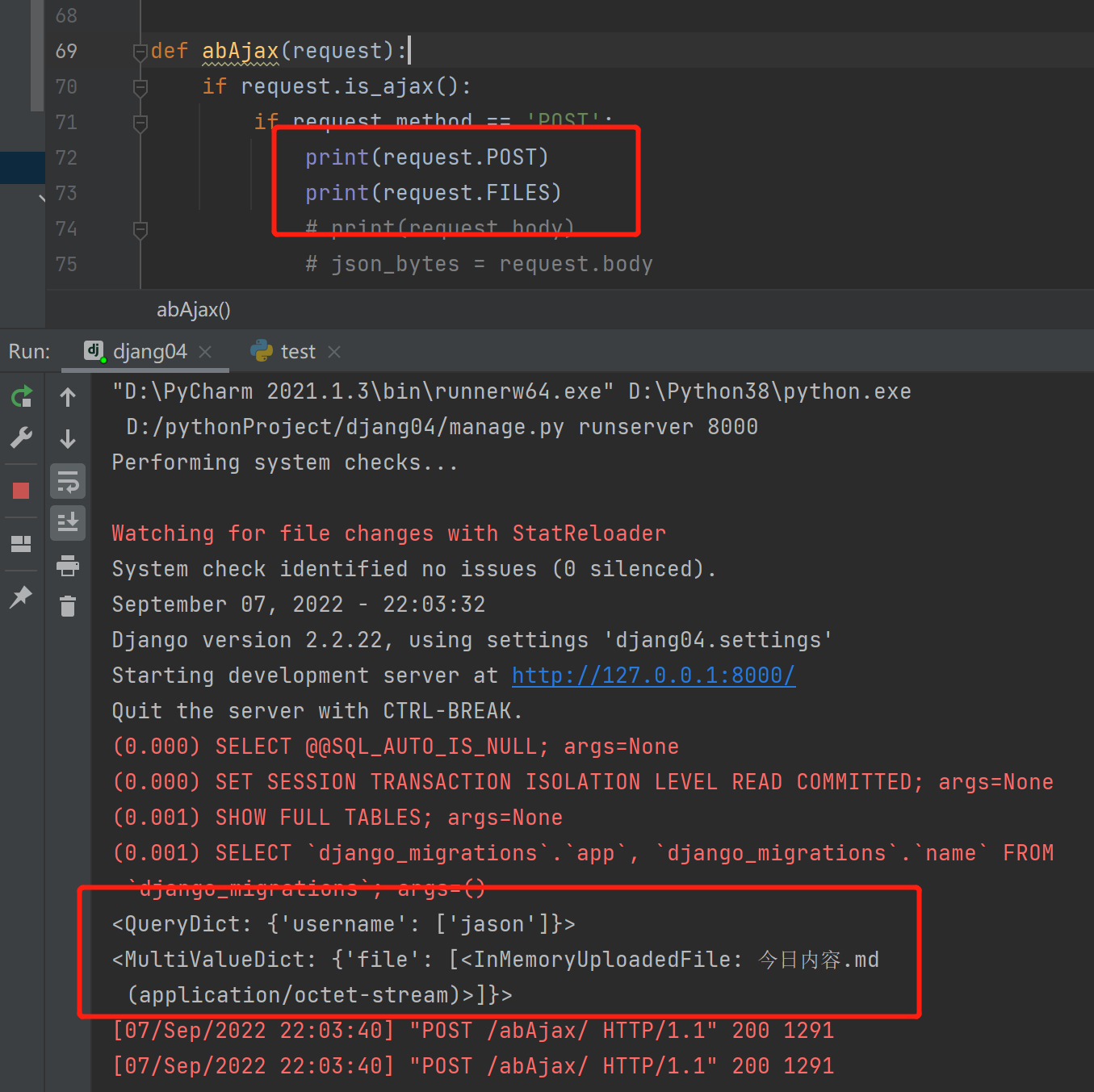Stop the running server with red square
Screen dimensions: 1094x1092
(21, 491)
